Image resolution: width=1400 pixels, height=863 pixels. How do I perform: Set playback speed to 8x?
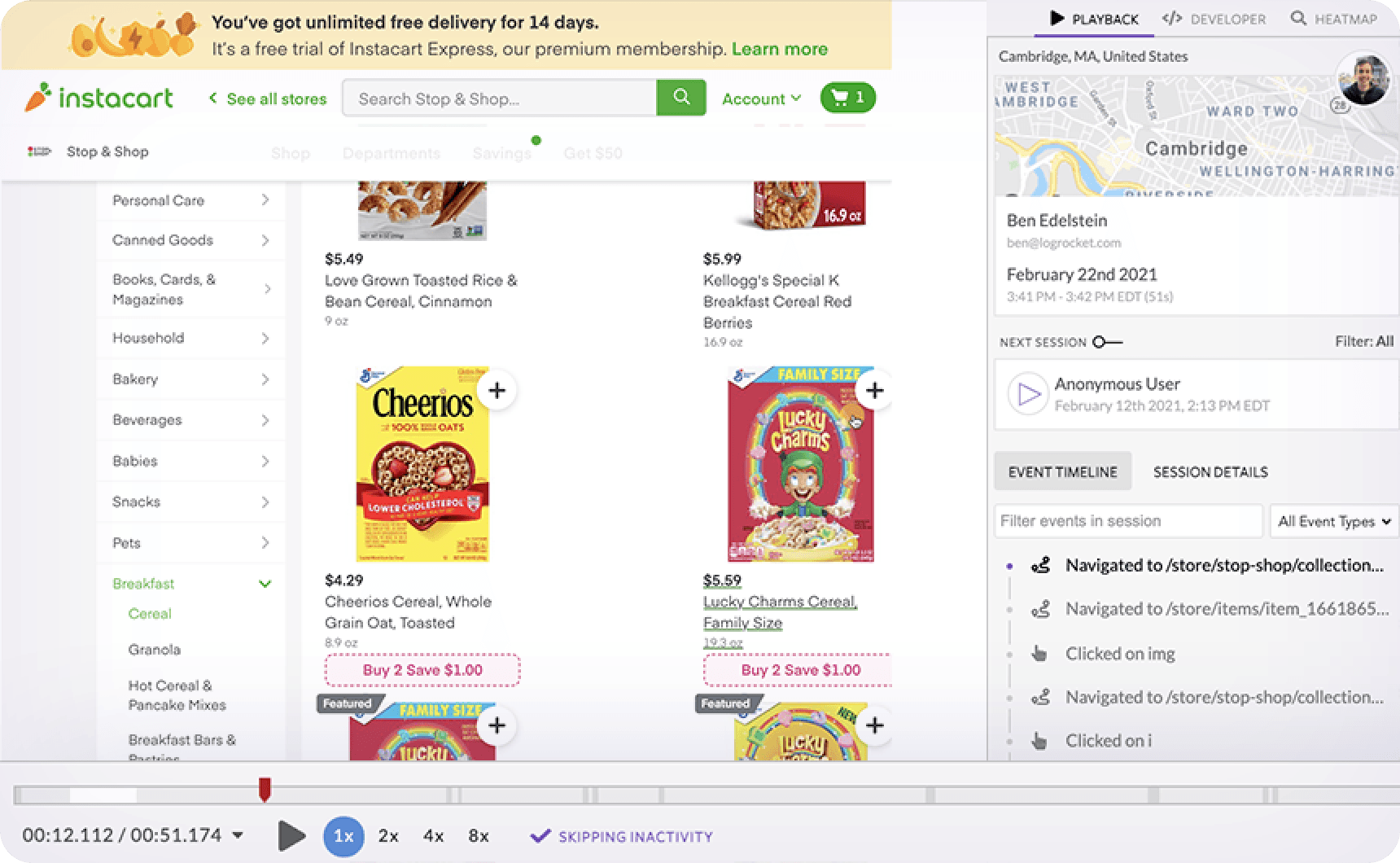tap(479, 836)
